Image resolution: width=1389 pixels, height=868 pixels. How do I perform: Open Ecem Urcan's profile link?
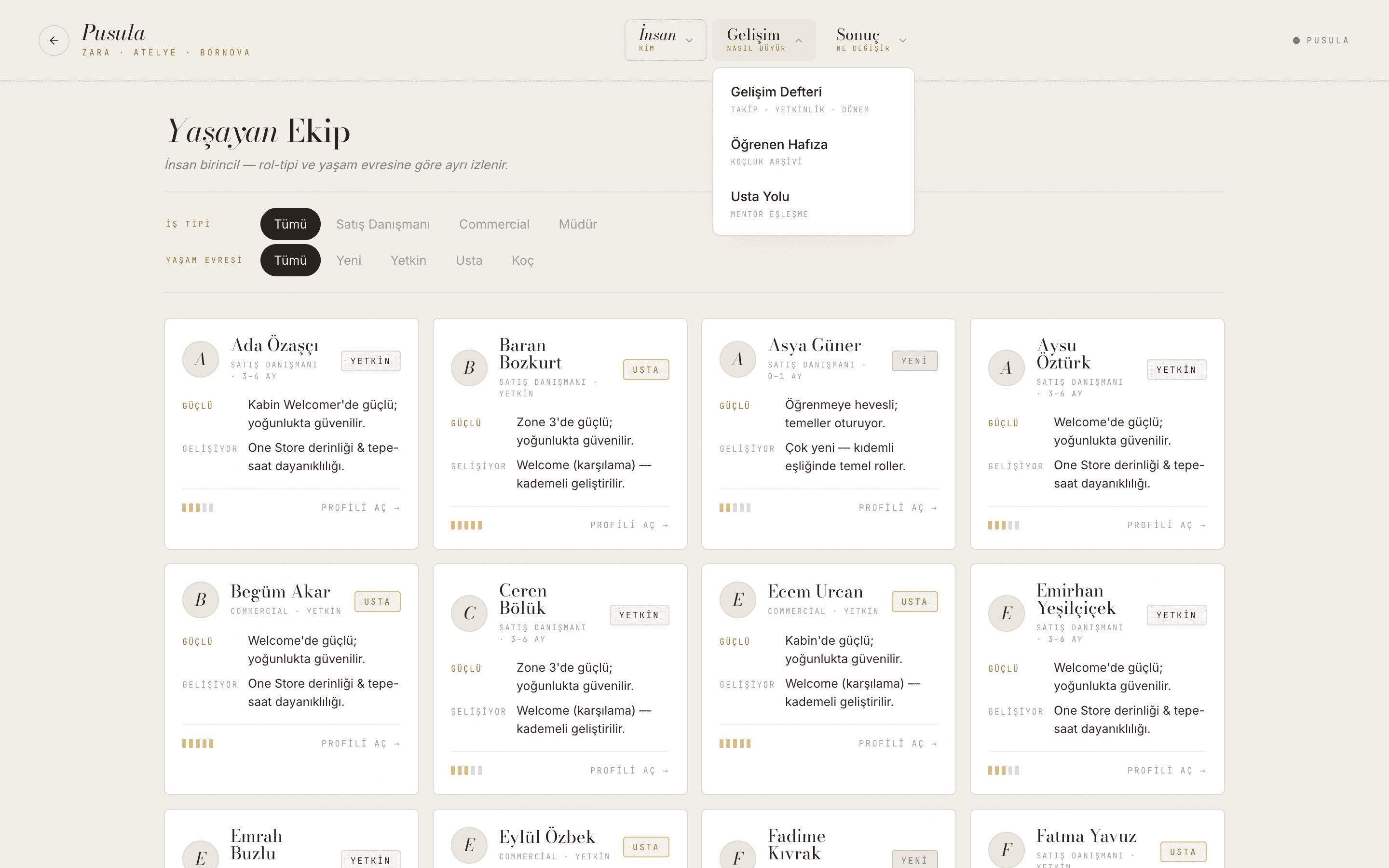click(898, 744)
